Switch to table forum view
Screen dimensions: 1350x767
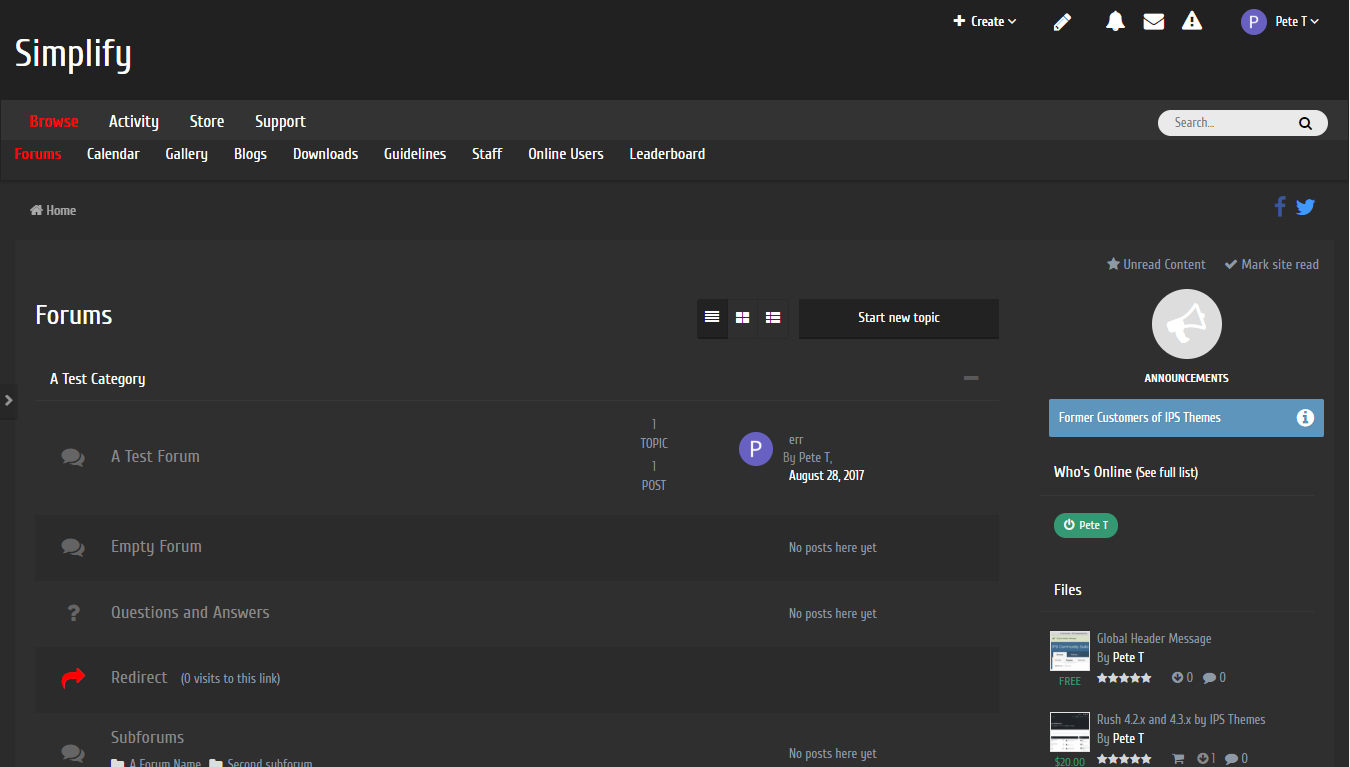(x=712, y=317)
